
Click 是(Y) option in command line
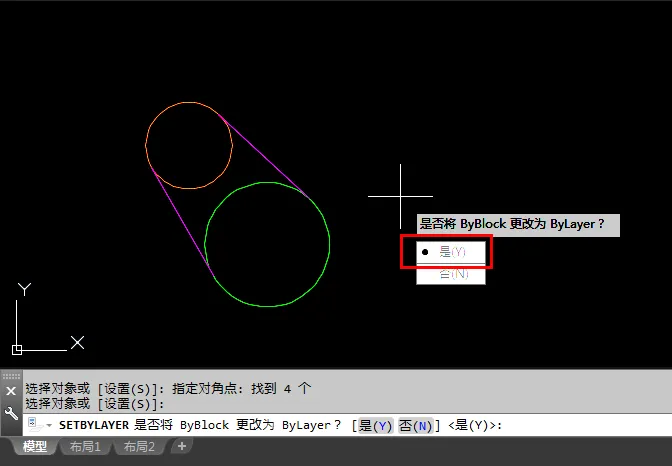375,426
